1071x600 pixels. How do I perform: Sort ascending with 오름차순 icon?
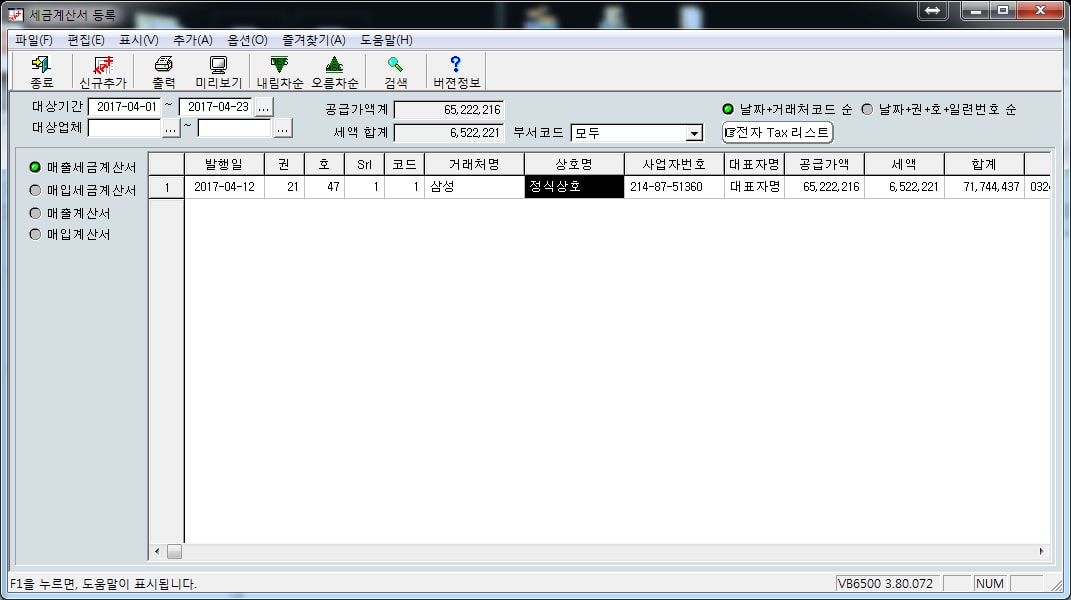(334, 71)
